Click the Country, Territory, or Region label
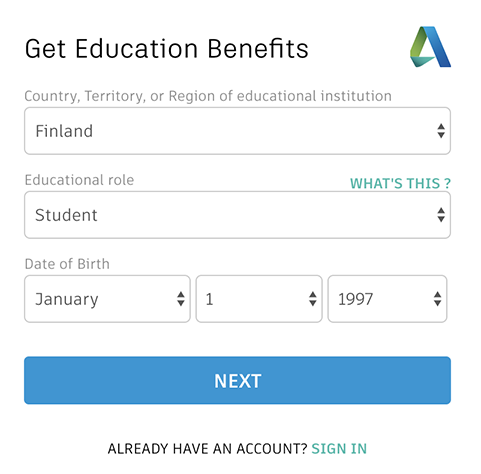This screenshot has width=481, height=474. pos(208,96)
